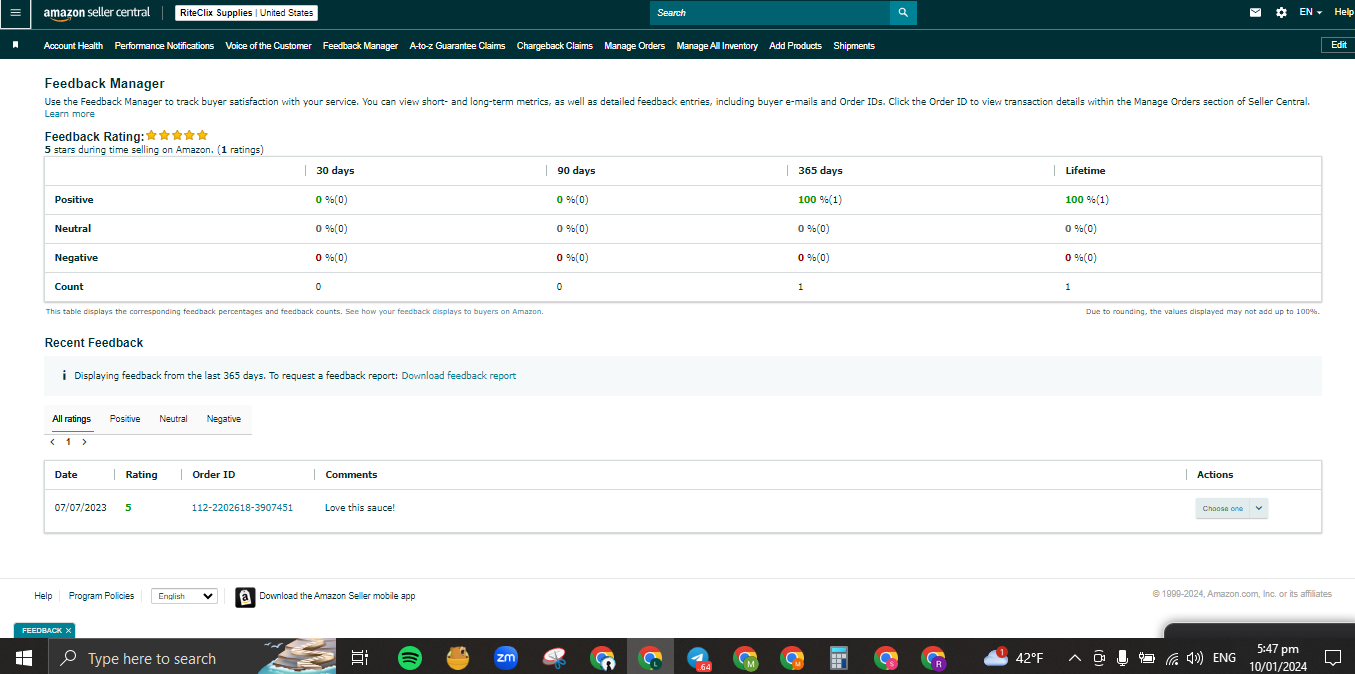1355x674 pixels.
Task: Open A-to-z Guarantee Claims
Action: point(457,46)
